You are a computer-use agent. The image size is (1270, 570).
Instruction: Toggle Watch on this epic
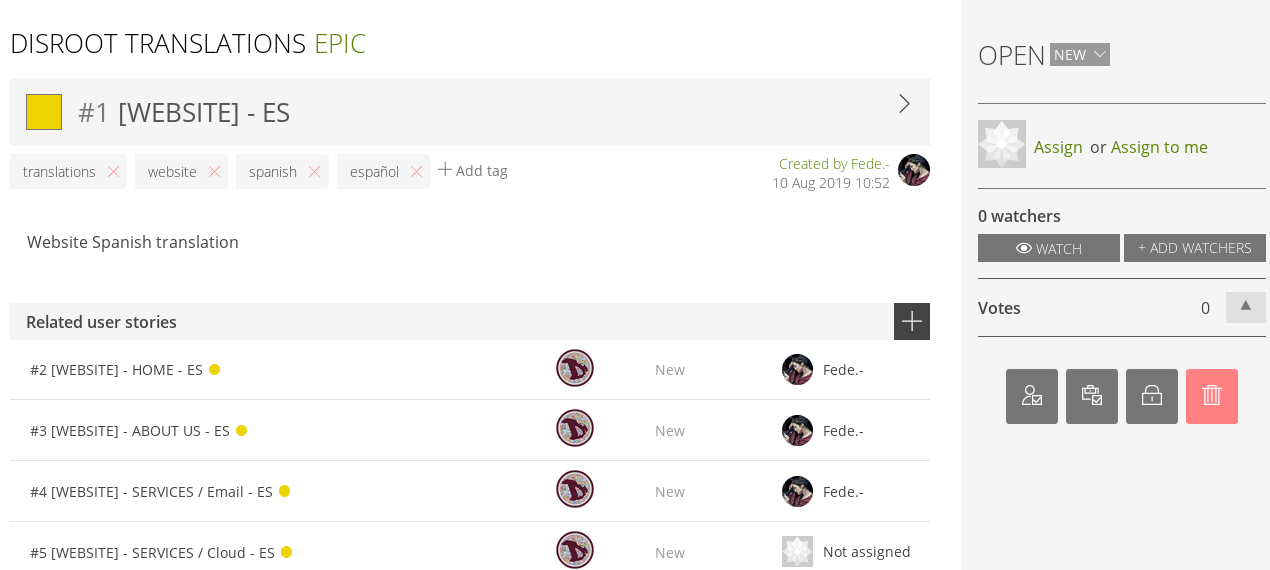(1048, 248)
